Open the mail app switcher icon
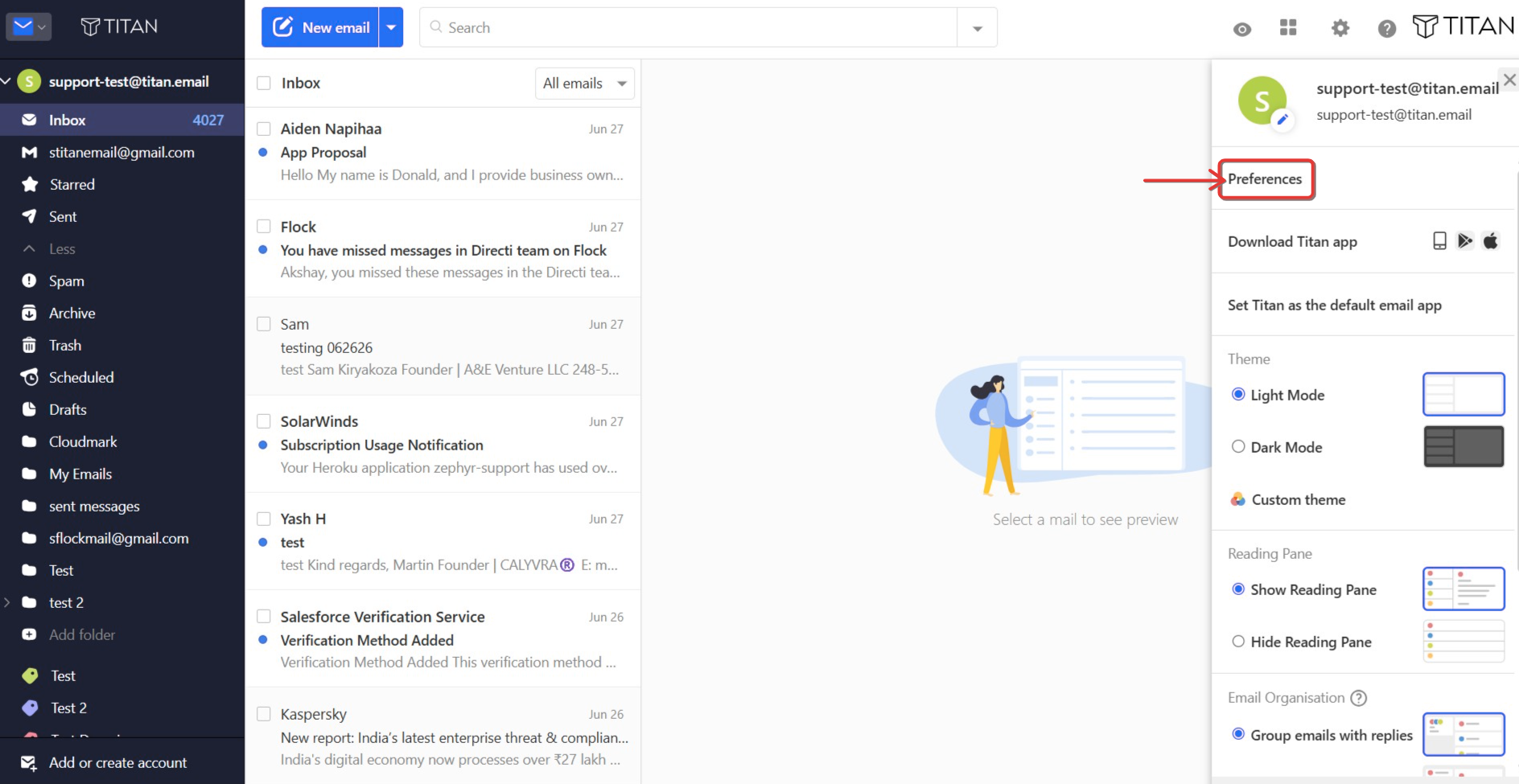Viewport: 1519px width, 784px height. 29,27
